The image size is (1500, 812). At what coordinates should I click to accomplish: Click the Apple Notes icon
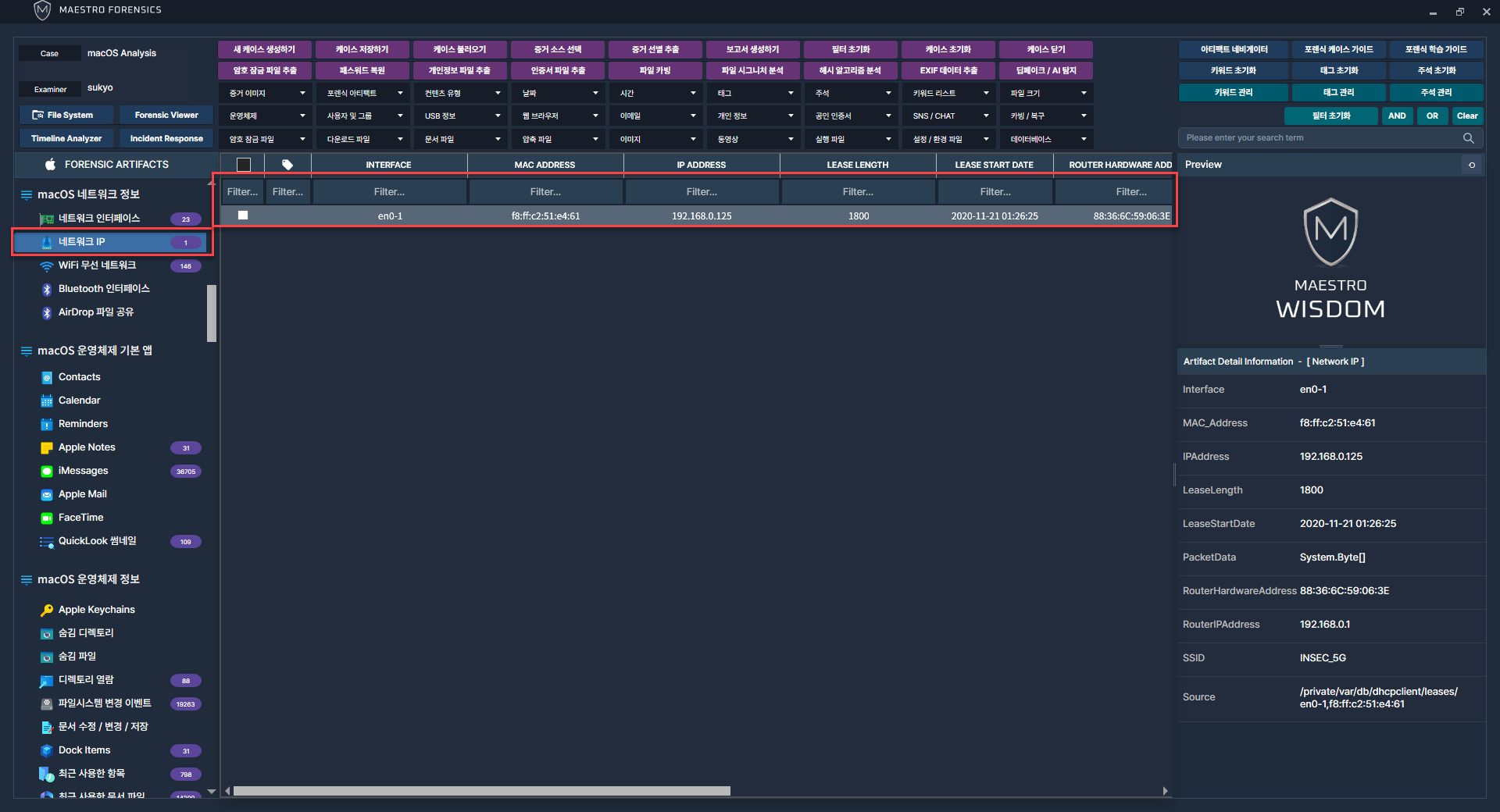47,448
